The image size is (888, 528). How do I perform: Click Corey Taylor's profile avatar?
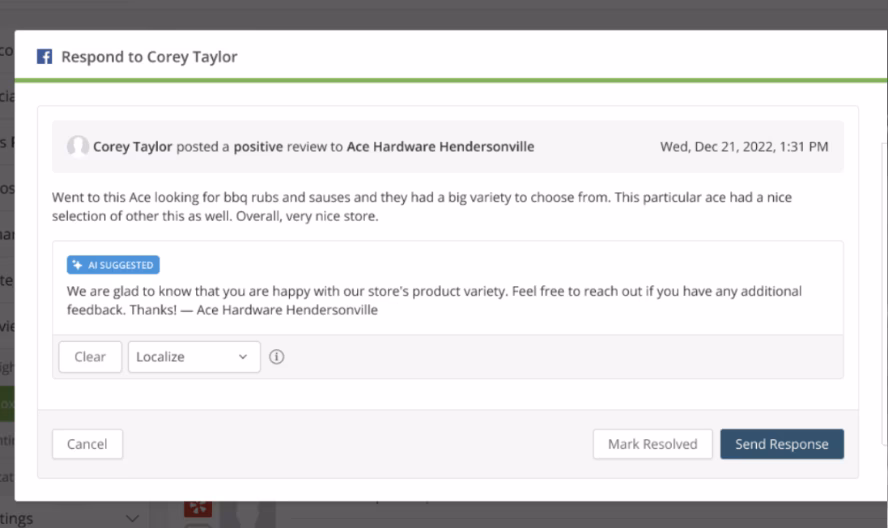[x=77, y=147]
